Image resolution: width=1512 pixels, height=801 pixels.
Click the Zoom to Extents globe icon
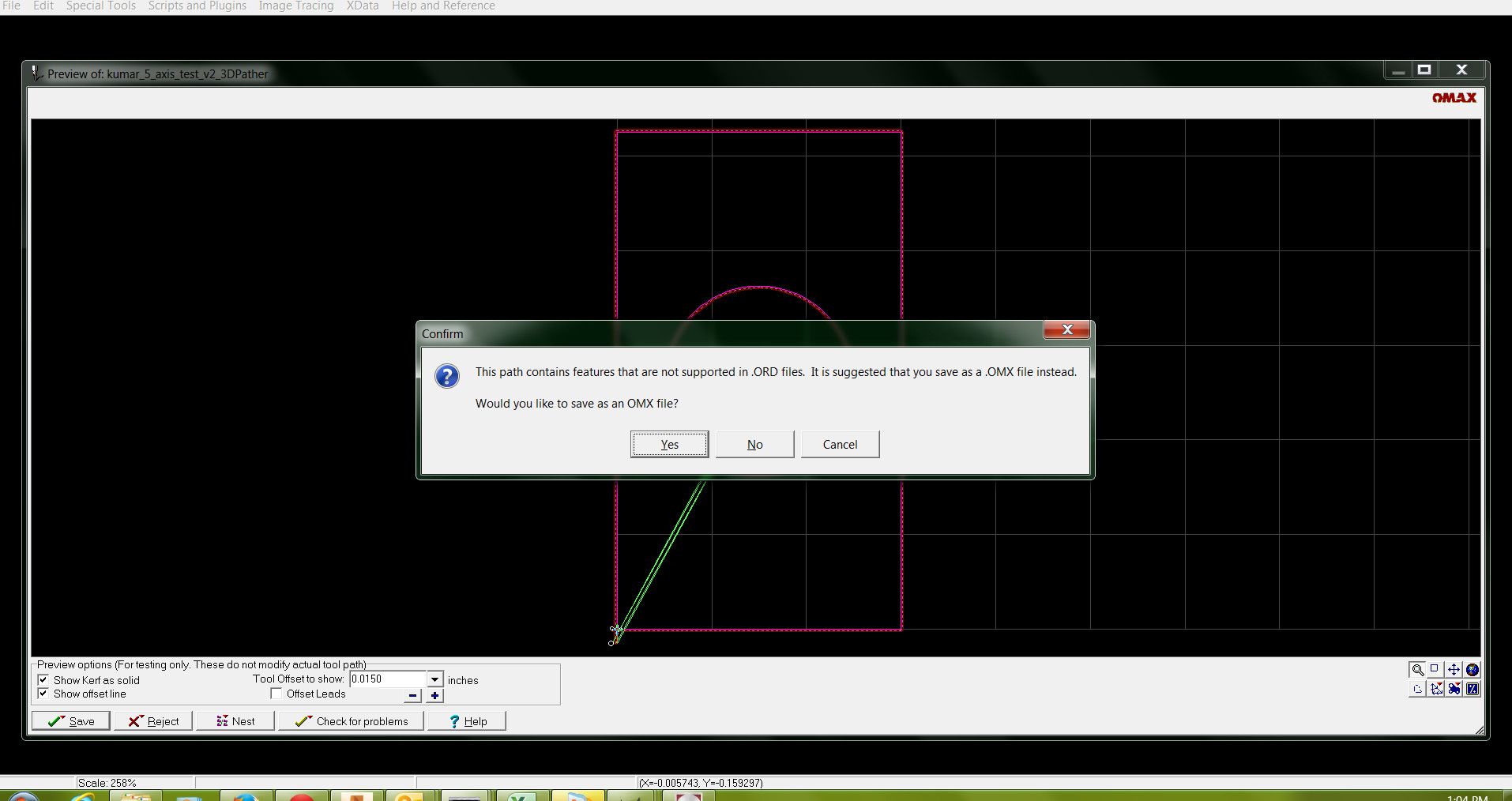click(x=1473, y=669)
